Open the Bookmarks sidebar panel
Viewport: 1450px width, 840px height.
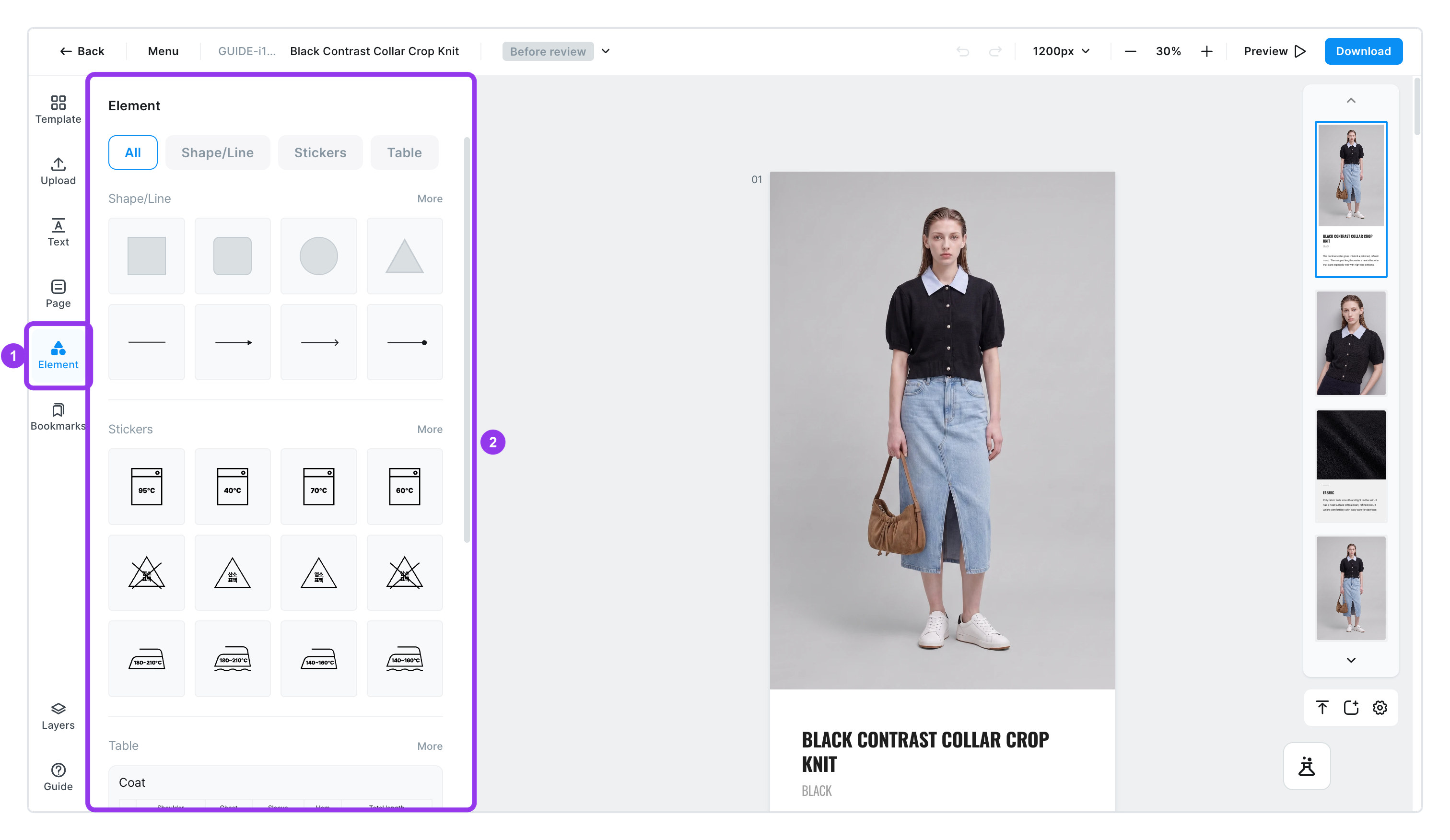pyautogui.click(x=58, y=417)
